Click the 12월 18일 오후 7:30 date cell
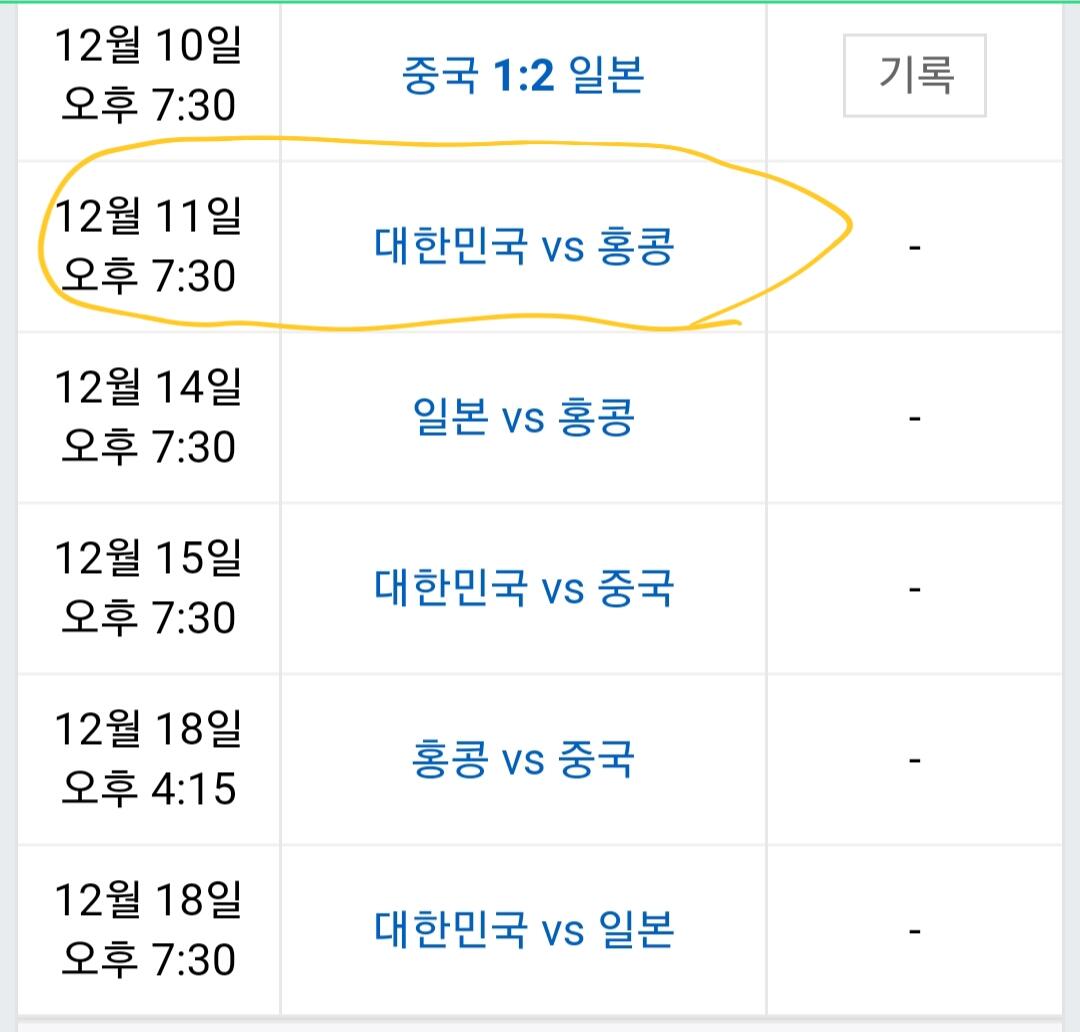 pos(148,930)
